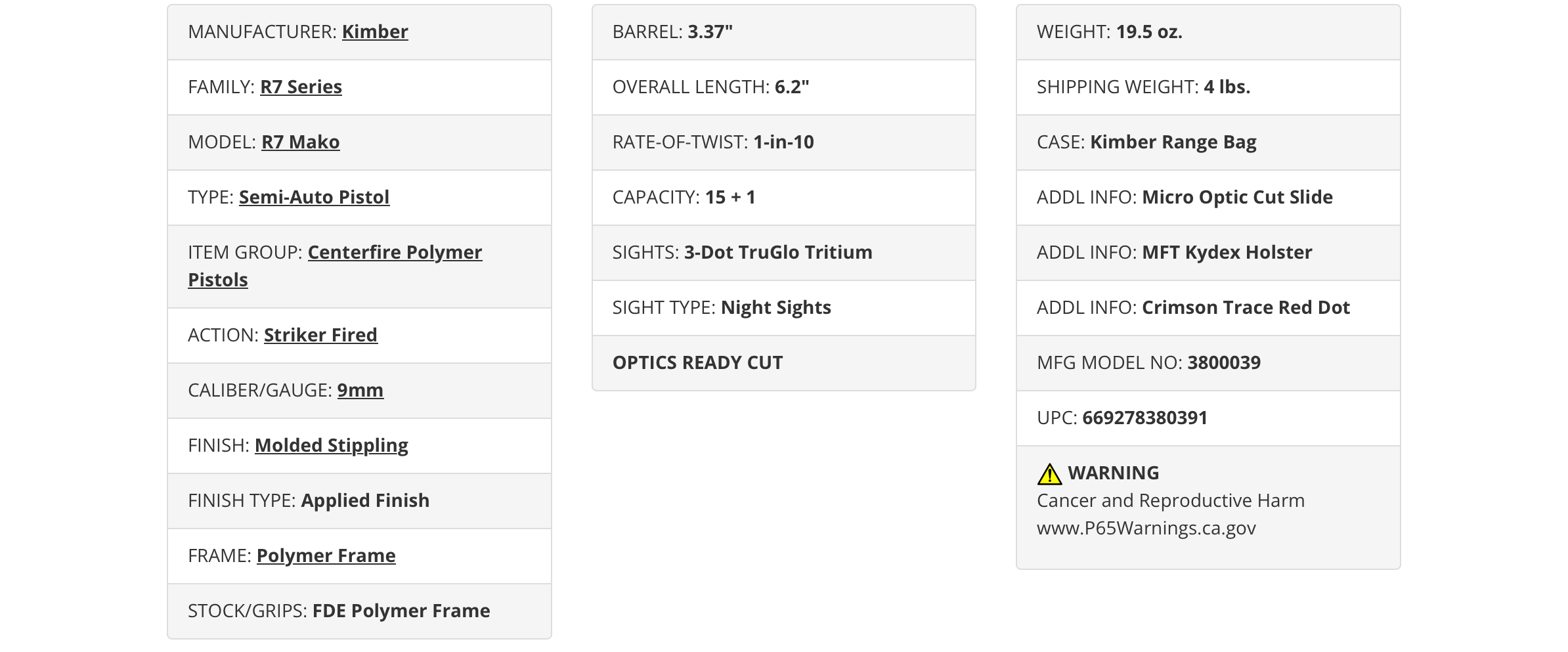Follow the Molded Stippling finish link
The width and height of the screenshot is (1568, 652).
click(x=331, y=445)
